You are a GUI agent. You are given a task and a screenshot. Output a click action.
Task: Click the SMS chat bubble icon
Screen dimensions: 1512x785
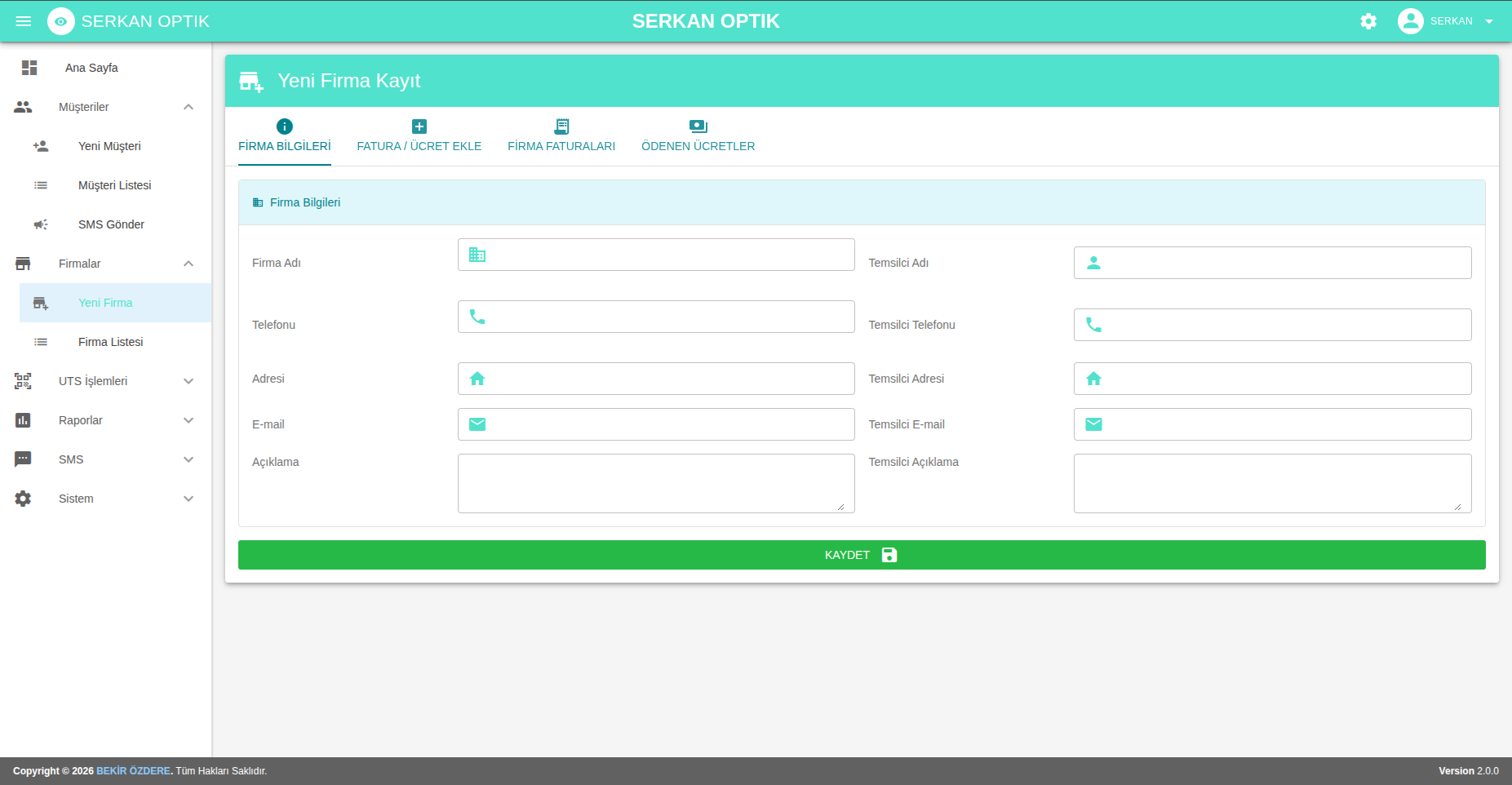click(23, 459)
